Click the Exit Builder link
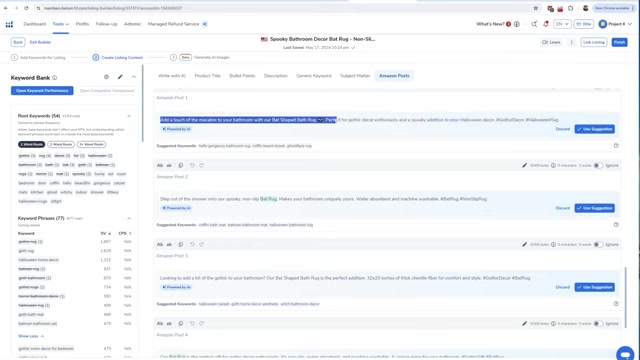This screenshot has height=360, width=640. click(40, 42)
